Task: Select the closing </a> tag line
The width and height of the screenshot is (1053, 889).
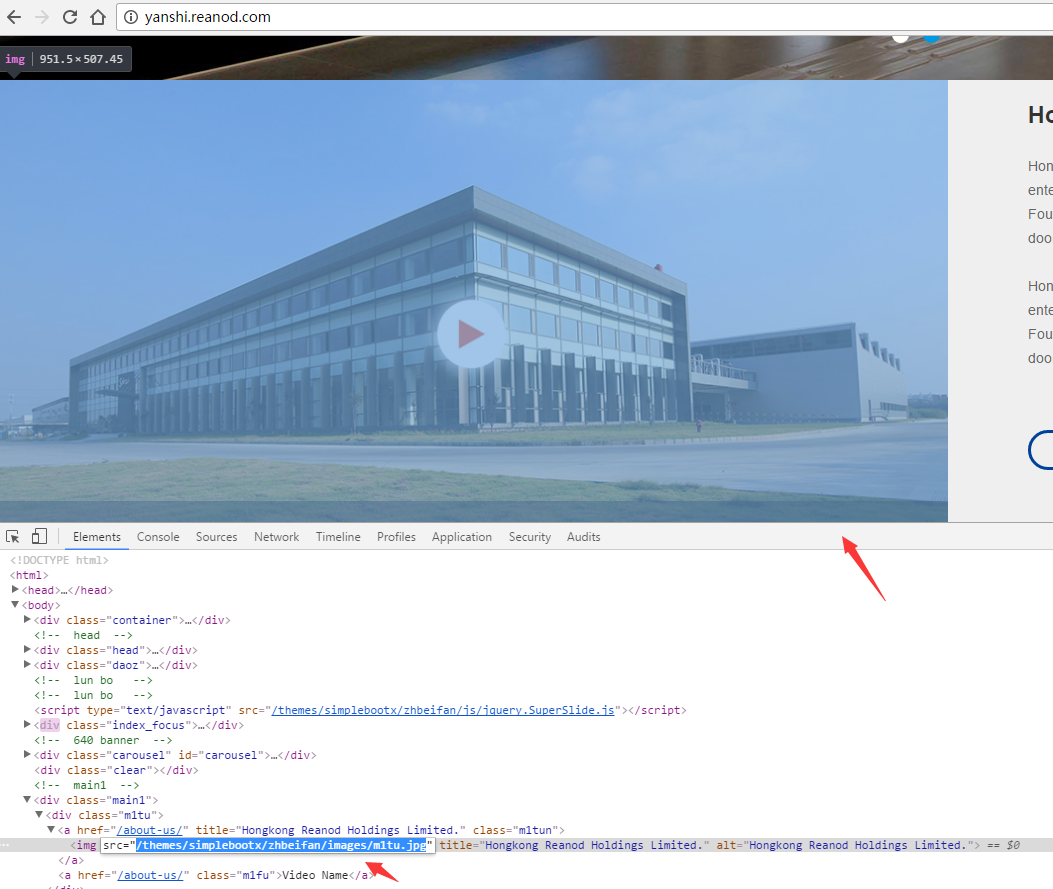Action: pyautogui.click(x=71, y=860)
